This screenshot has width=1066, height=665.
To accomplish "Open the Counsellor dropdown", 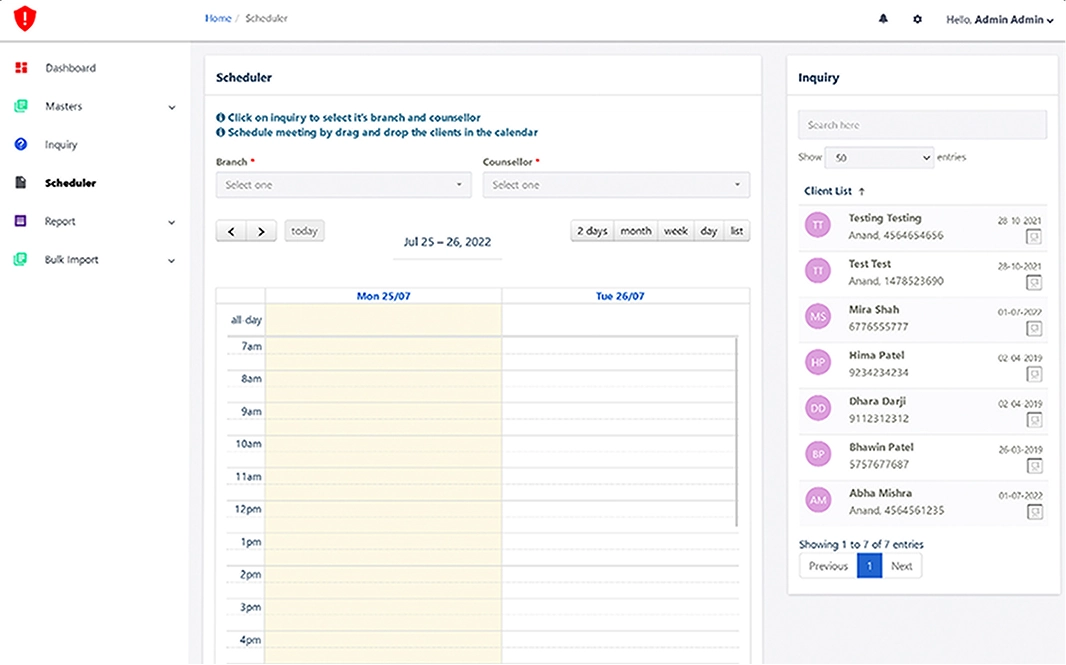I will pos(615,185).
